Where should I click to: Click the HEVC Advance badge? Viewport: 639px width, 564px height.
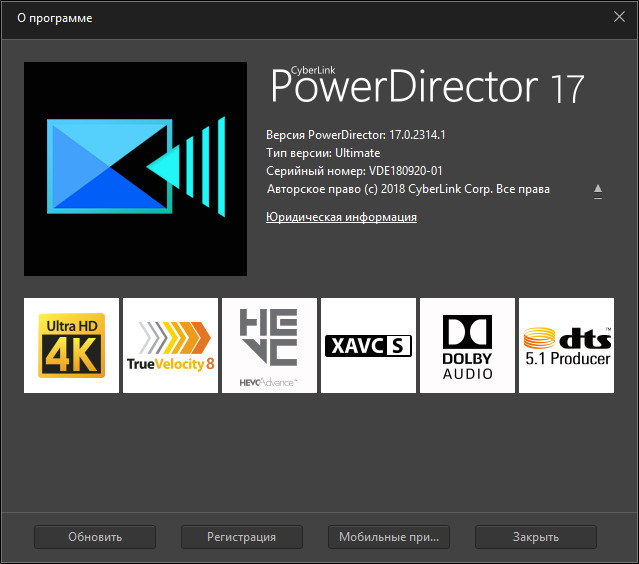pos(269,345)
